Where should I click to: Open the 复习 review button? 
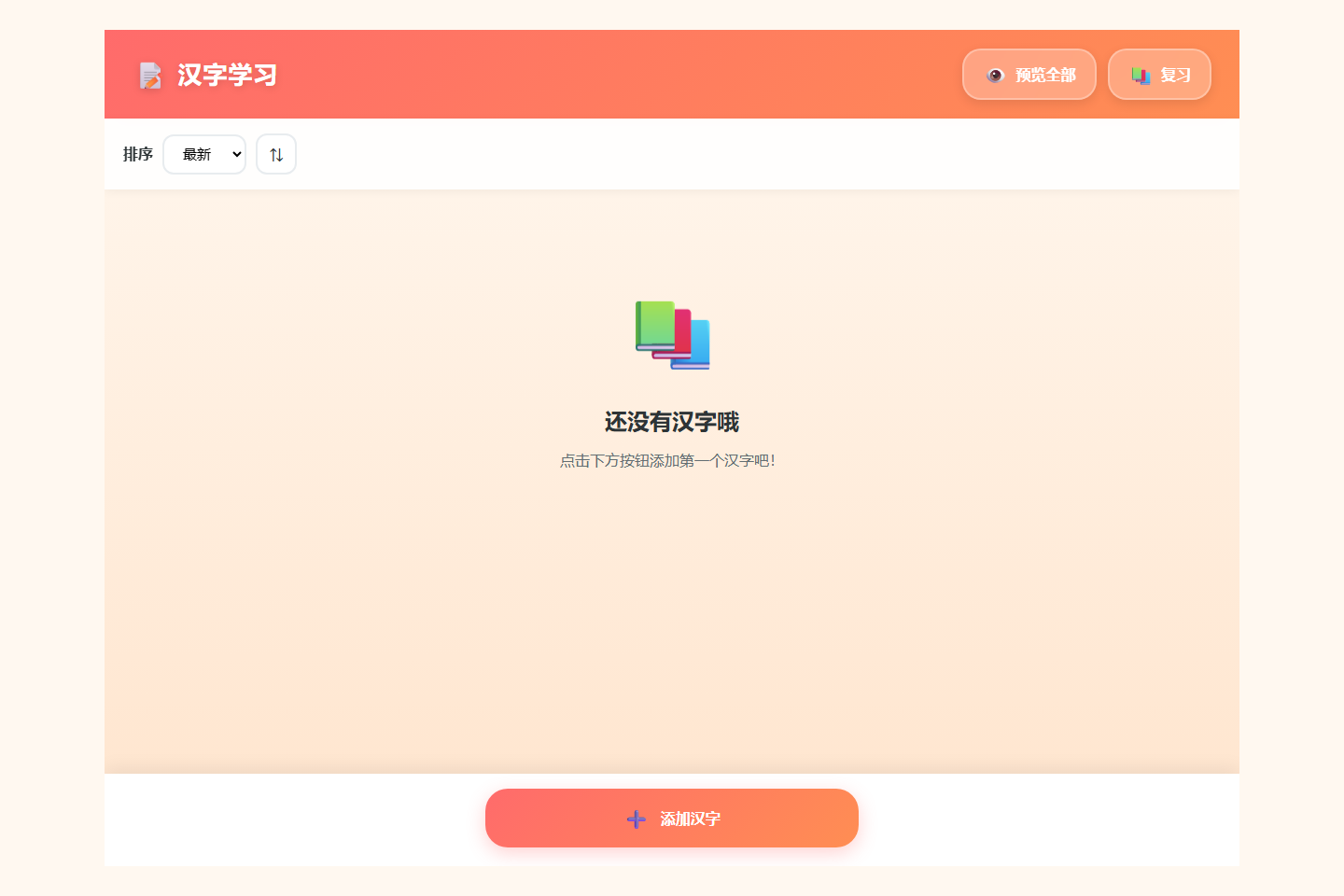tap(1159, 75)
